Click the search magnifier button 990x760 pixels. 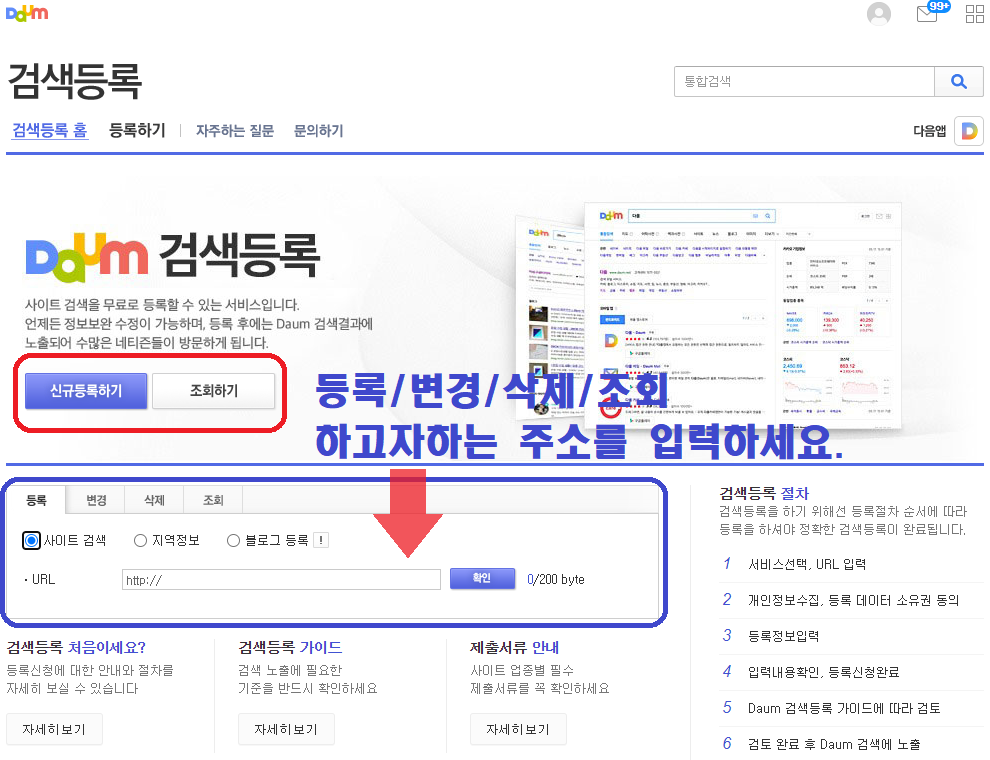(958, 81)
